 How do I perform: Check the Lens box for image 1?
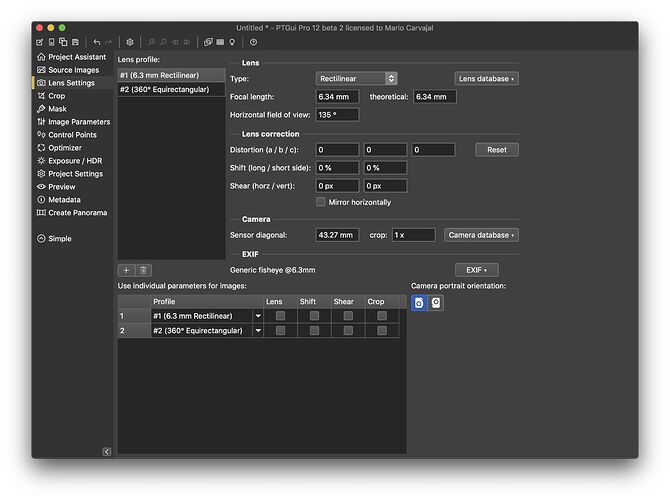(x=280, y=316)
